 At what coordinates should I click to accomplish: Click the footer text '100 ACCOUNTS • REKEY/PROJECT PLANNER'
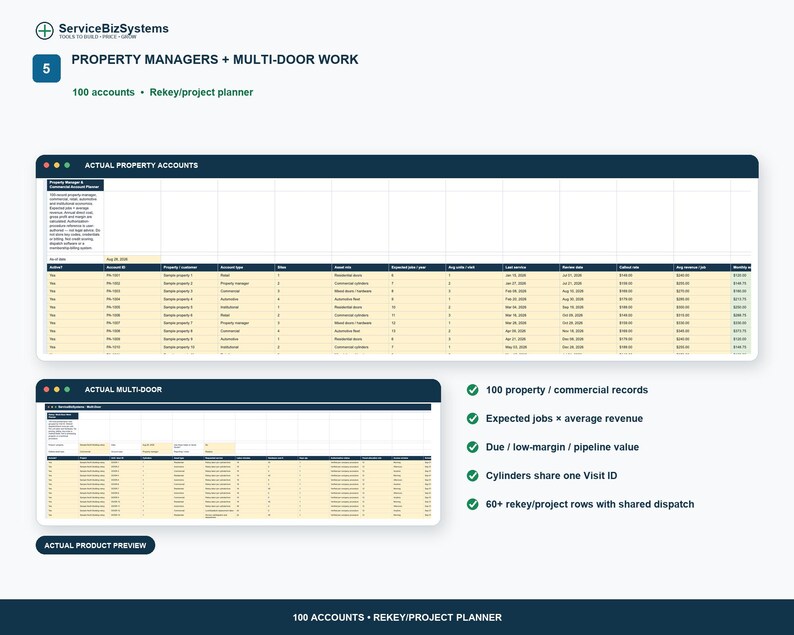point(397,617)
